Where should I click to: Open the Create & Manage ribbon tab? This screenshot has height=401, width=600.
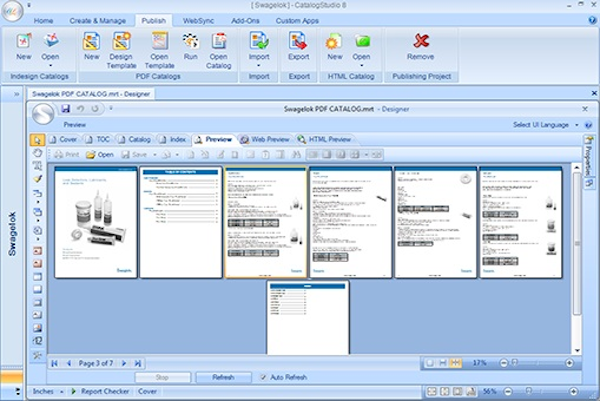tap(98, 21)
